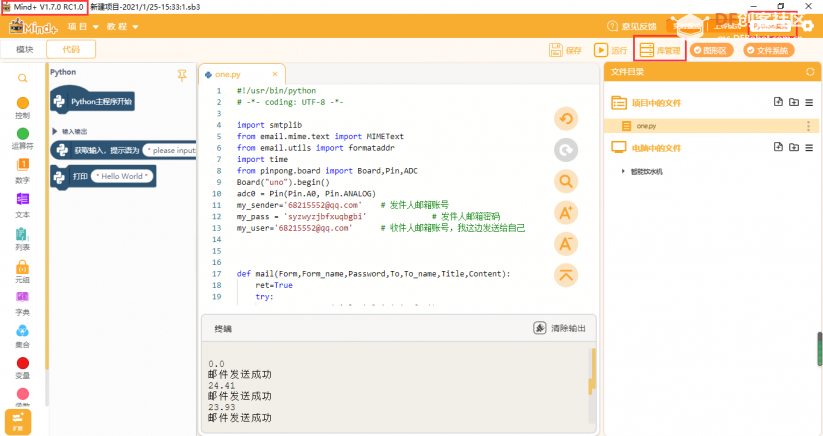Click the terminal output value 24.41
The image size is (823, 436).
pyautogui.click(x=221, y=386)
